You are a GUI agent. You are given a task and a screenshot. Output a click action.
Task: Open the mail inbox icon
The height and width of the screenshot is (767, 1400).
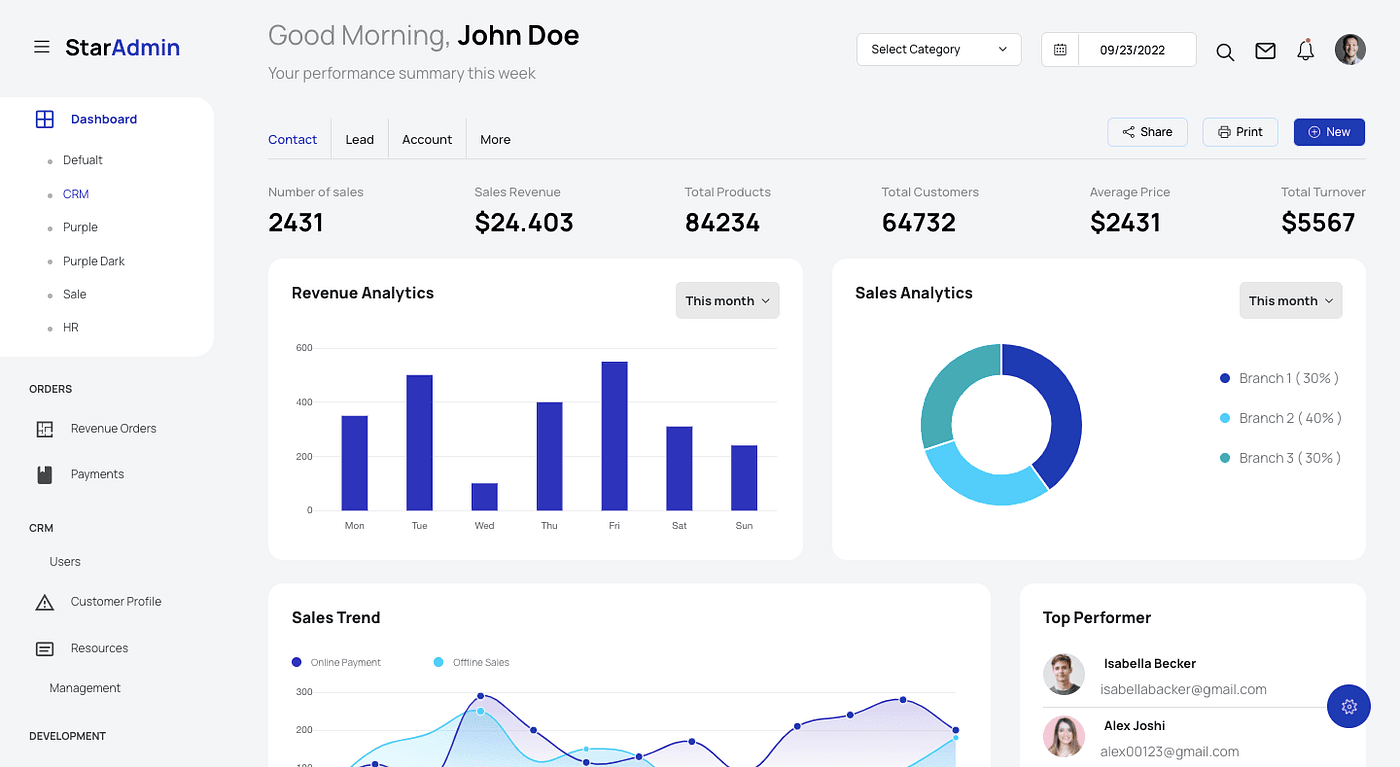pyautogui.click(x=1265, y=50)
